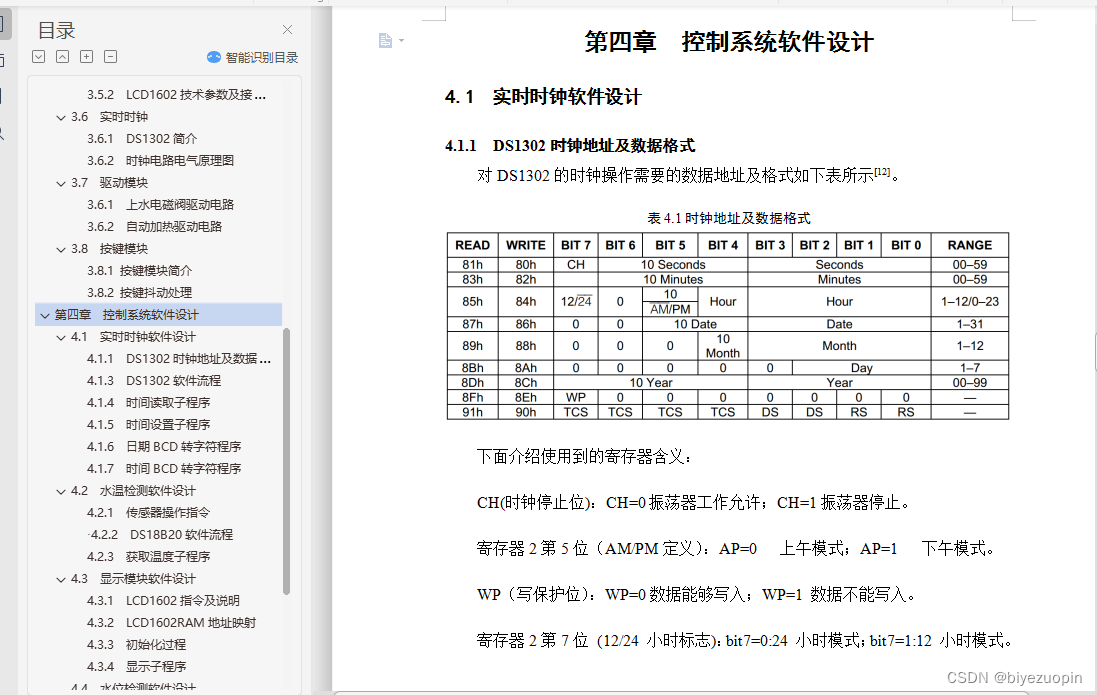The width and height of the screenshot is (1097, 695).
Task: Click the 8Dh read address cell
Action: click(x=472, y=383)
